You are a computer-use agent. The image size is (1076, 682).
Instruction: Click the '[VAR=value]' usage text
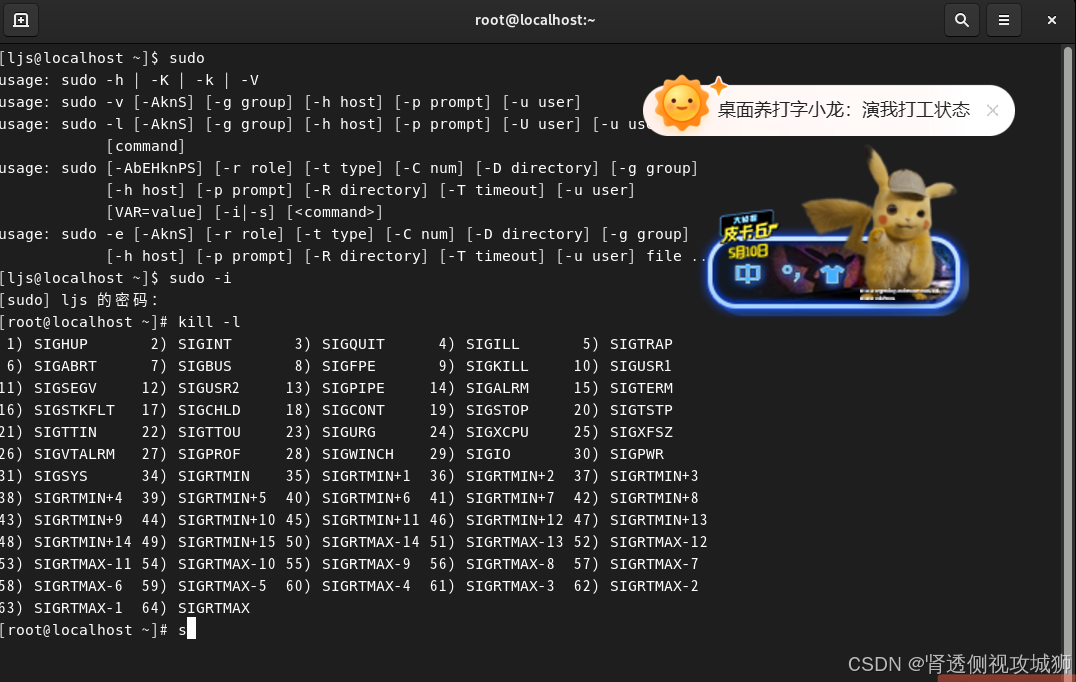point(154,212)
